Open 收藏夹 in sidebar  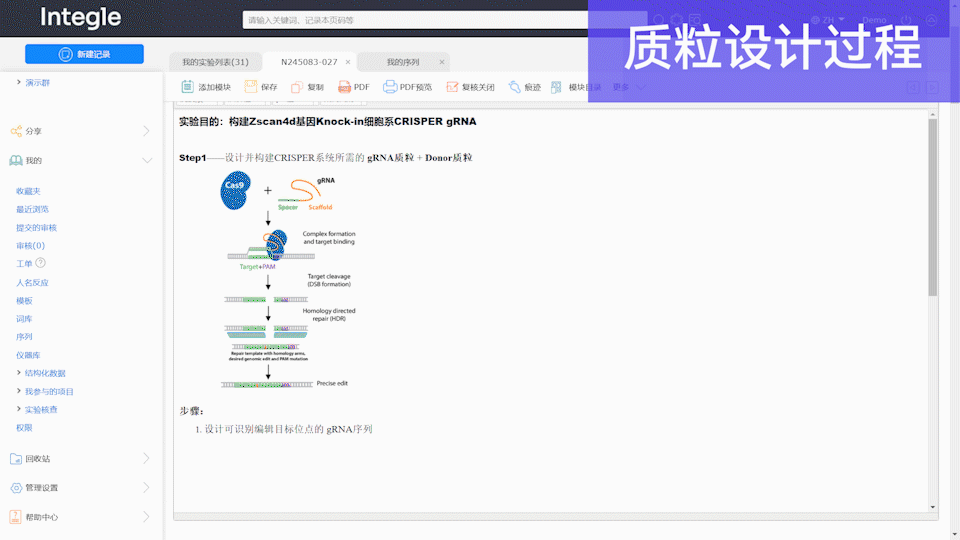coord(28,191)
